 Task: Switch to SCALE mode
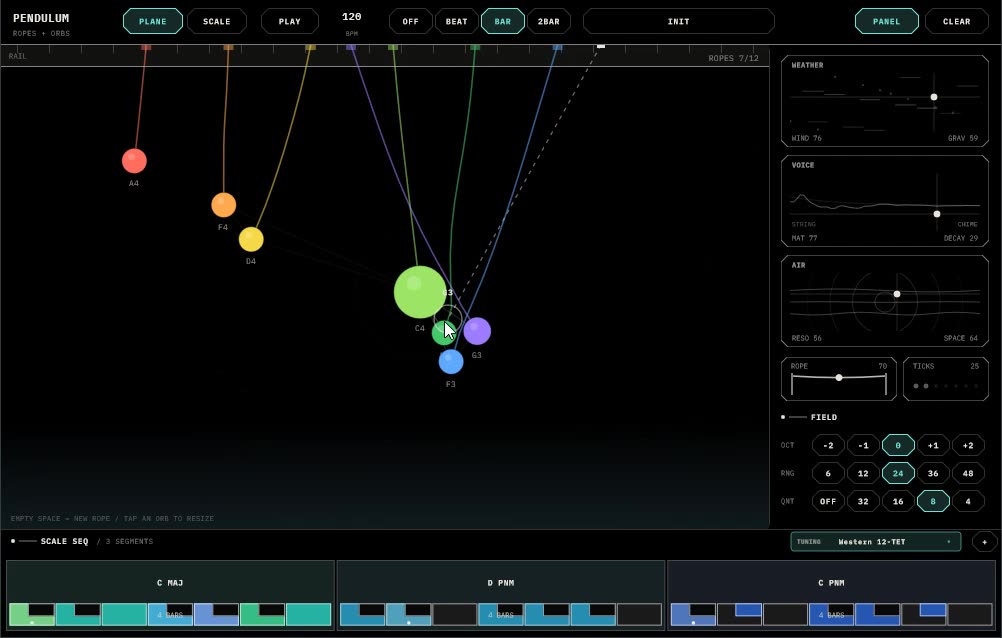[x=217, y=21]
